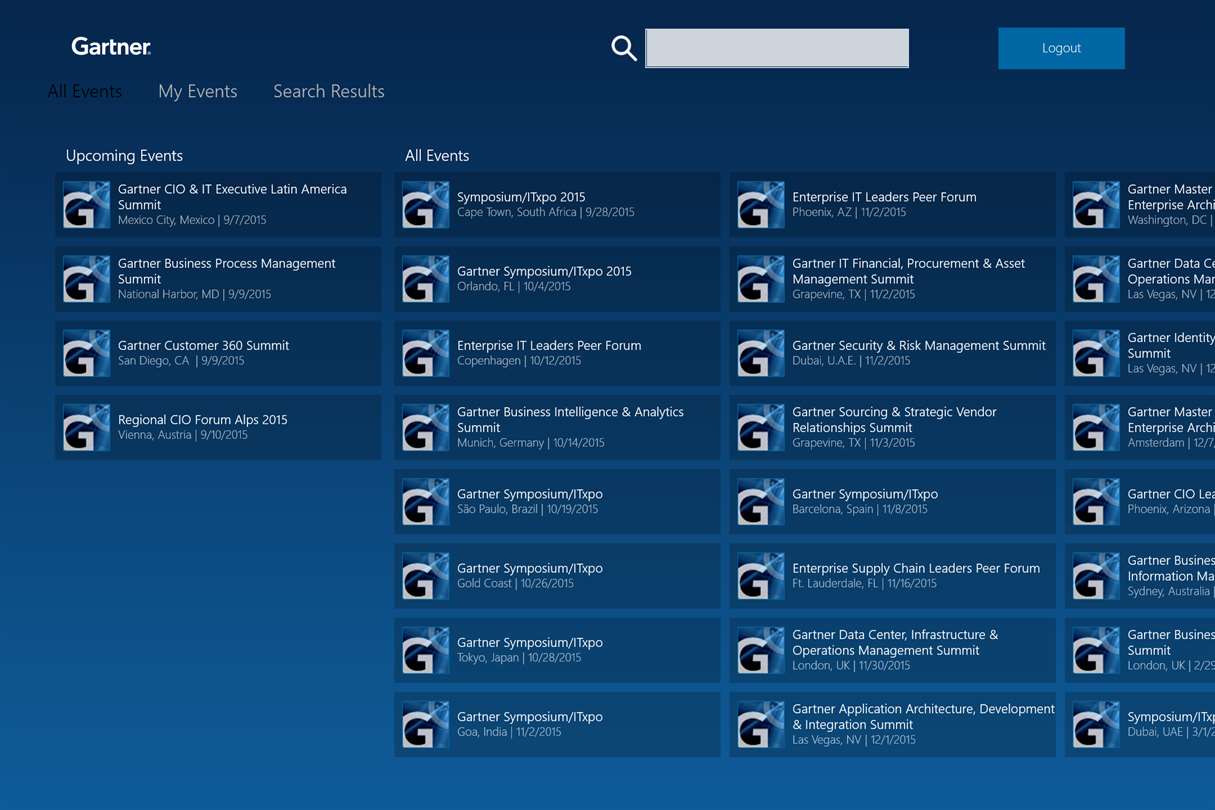
Task: Click 'Dubai, U.A.E. | 11/2/2015' text
Action: click(x=851, y=361)
